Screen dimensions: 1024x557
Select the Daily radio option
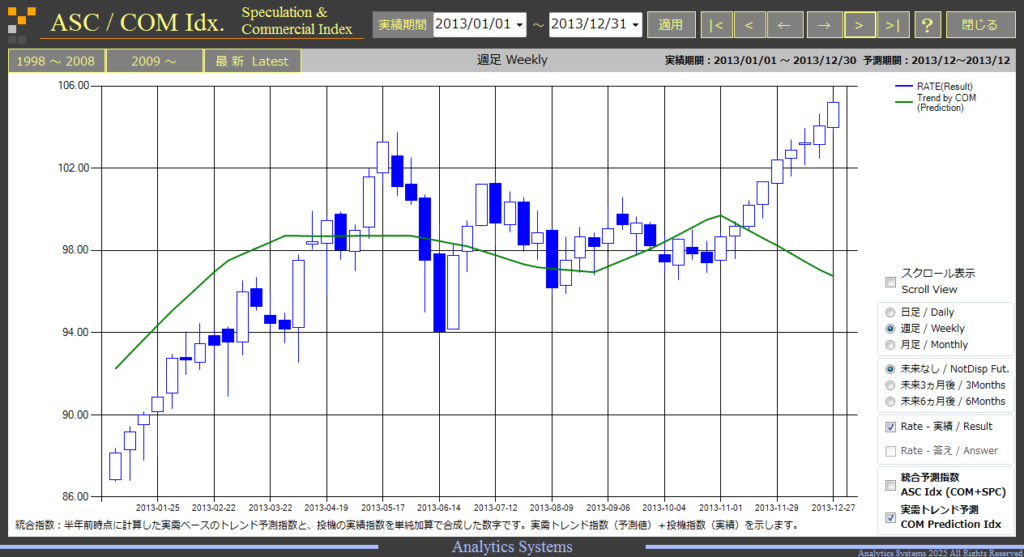pyautogui.click(x=889, y=313)
